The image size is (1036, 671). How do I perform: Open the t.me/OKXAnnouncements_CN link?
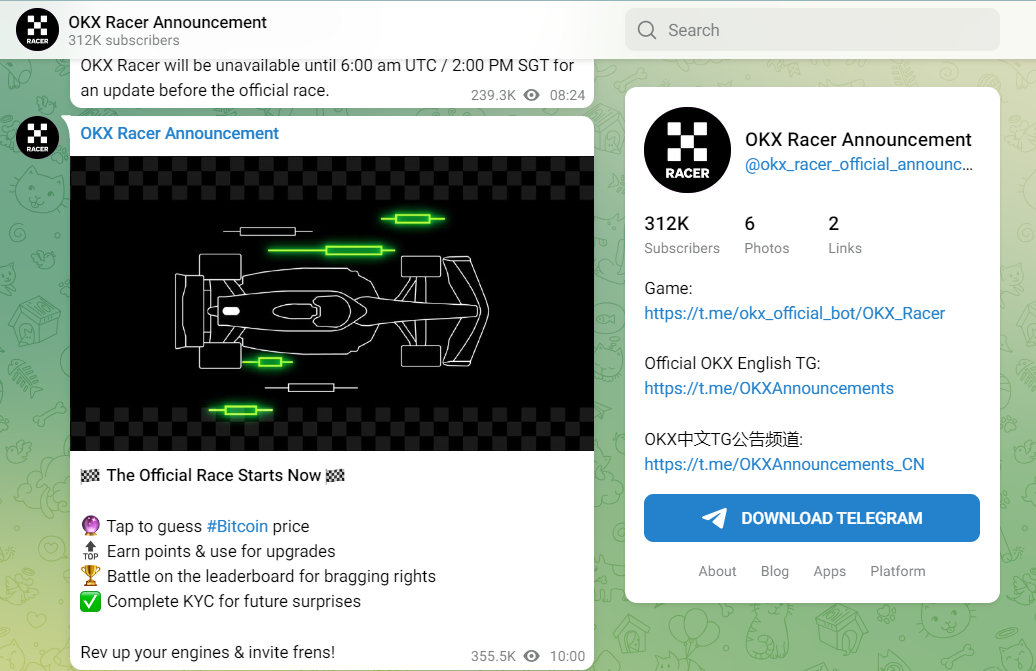pos(784,464)
